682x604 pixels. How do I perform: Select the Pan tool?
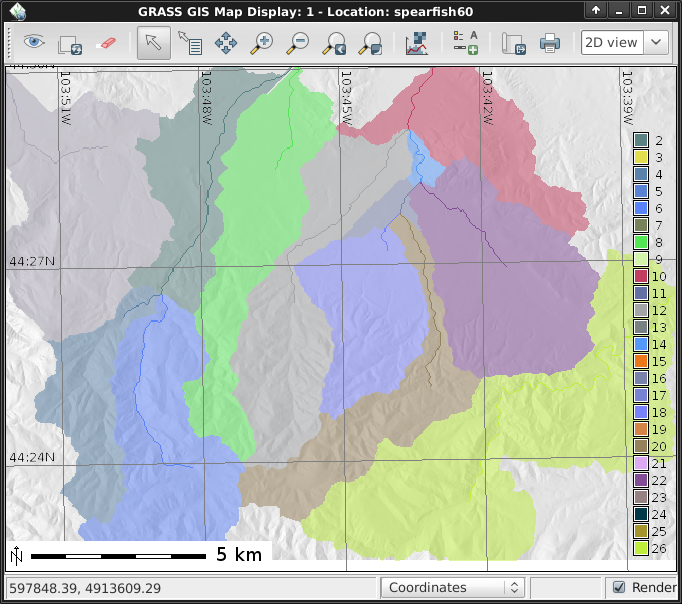point(226,43)
